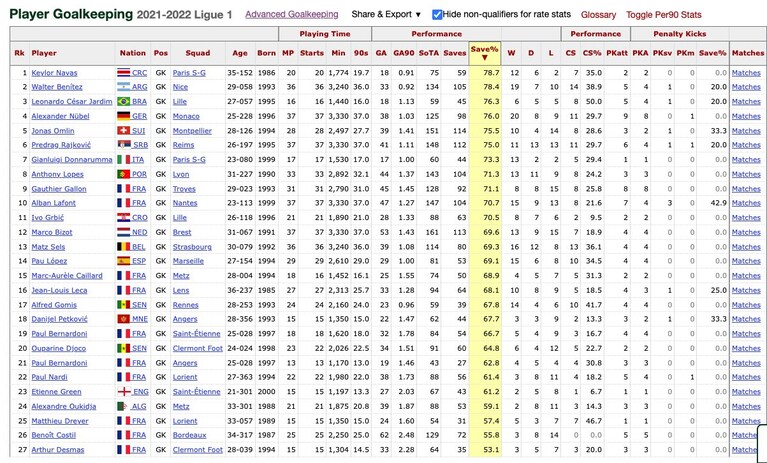Screen dimensions: 767x463
Task: Open the Monaco squad link
Action: tap(186, 116)
